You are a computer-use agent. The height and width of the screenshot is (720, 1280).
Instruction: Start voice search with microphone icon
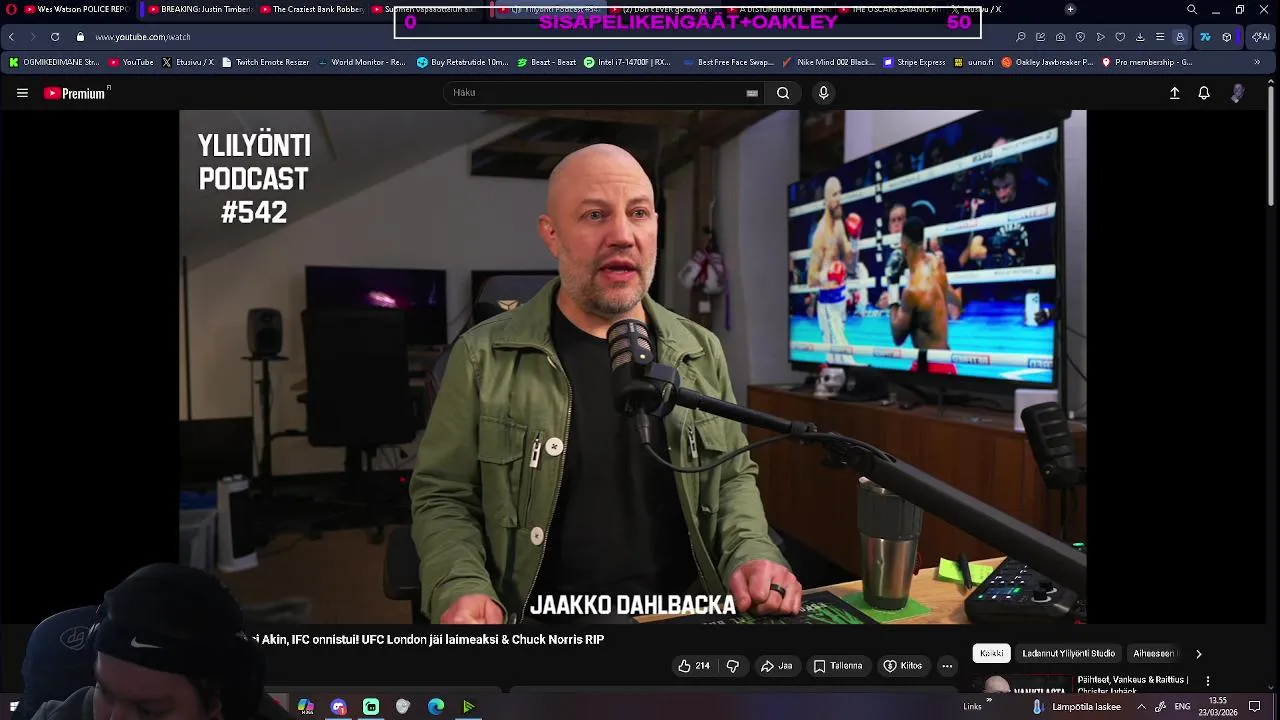pyautogui.click(x=823, y=93)
